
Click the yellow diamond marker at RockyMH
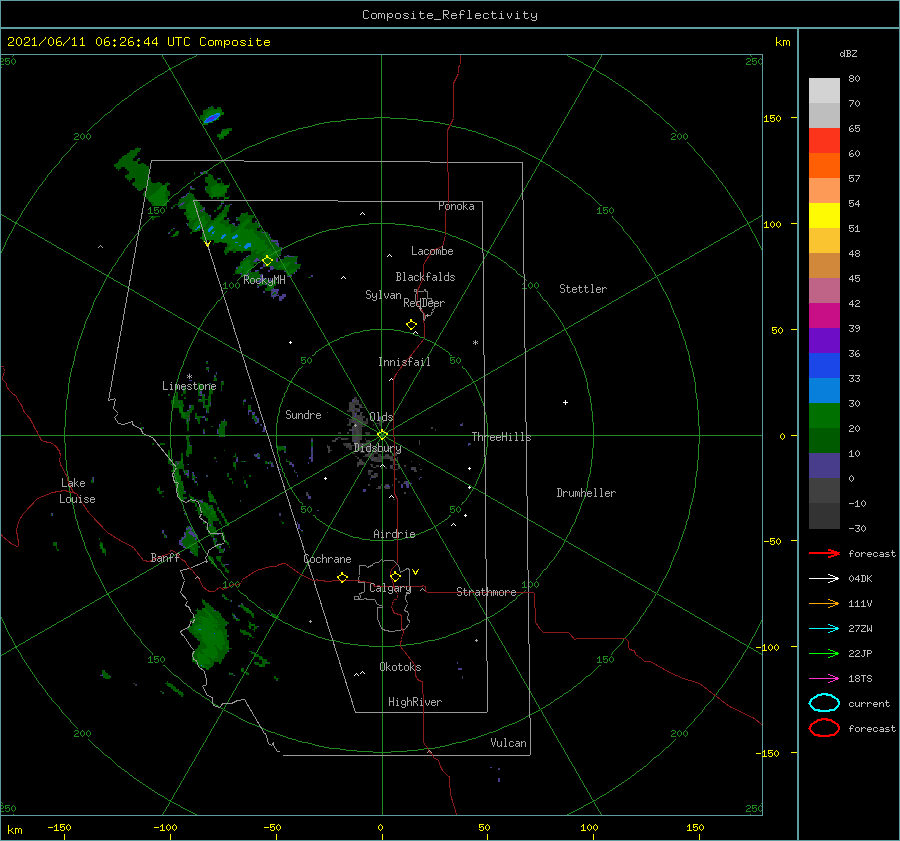tap(267, 261)
